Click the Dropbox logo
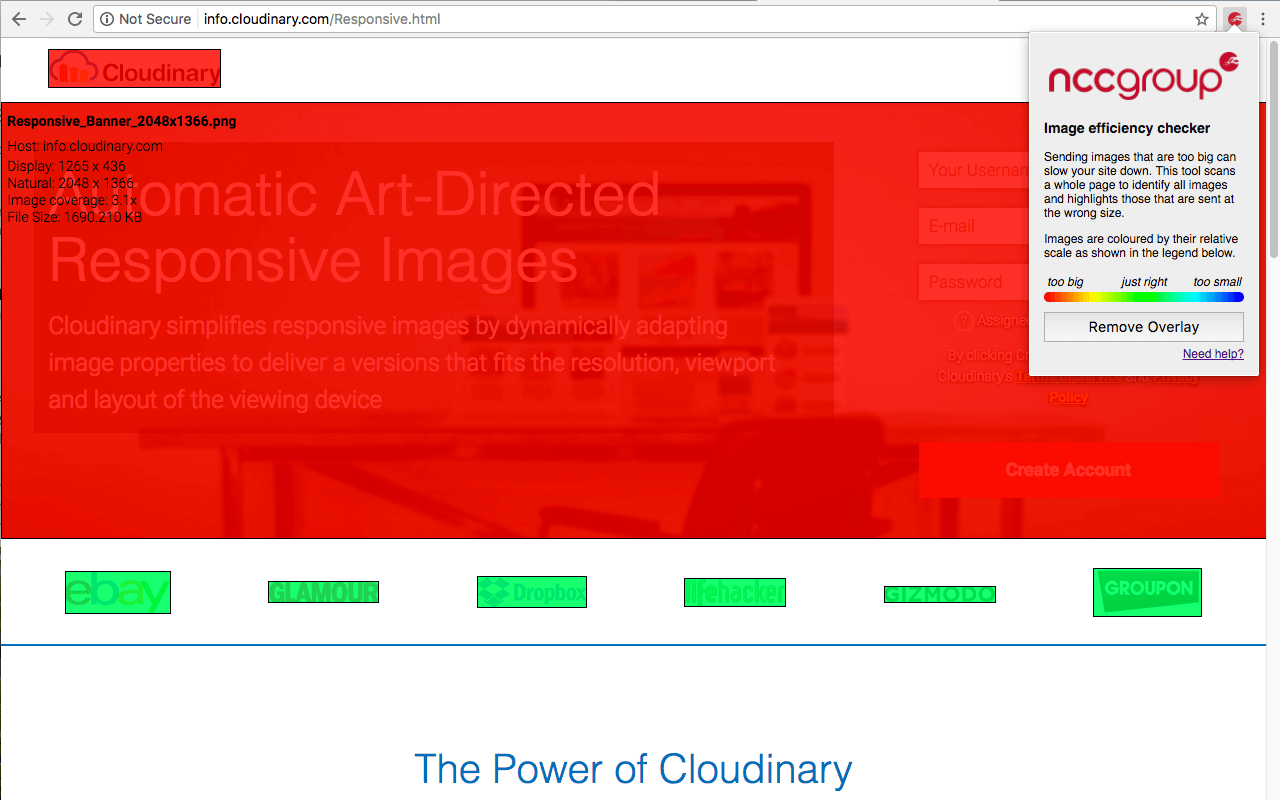Viewport: 1280px width, 800px height. click(532, 592)
